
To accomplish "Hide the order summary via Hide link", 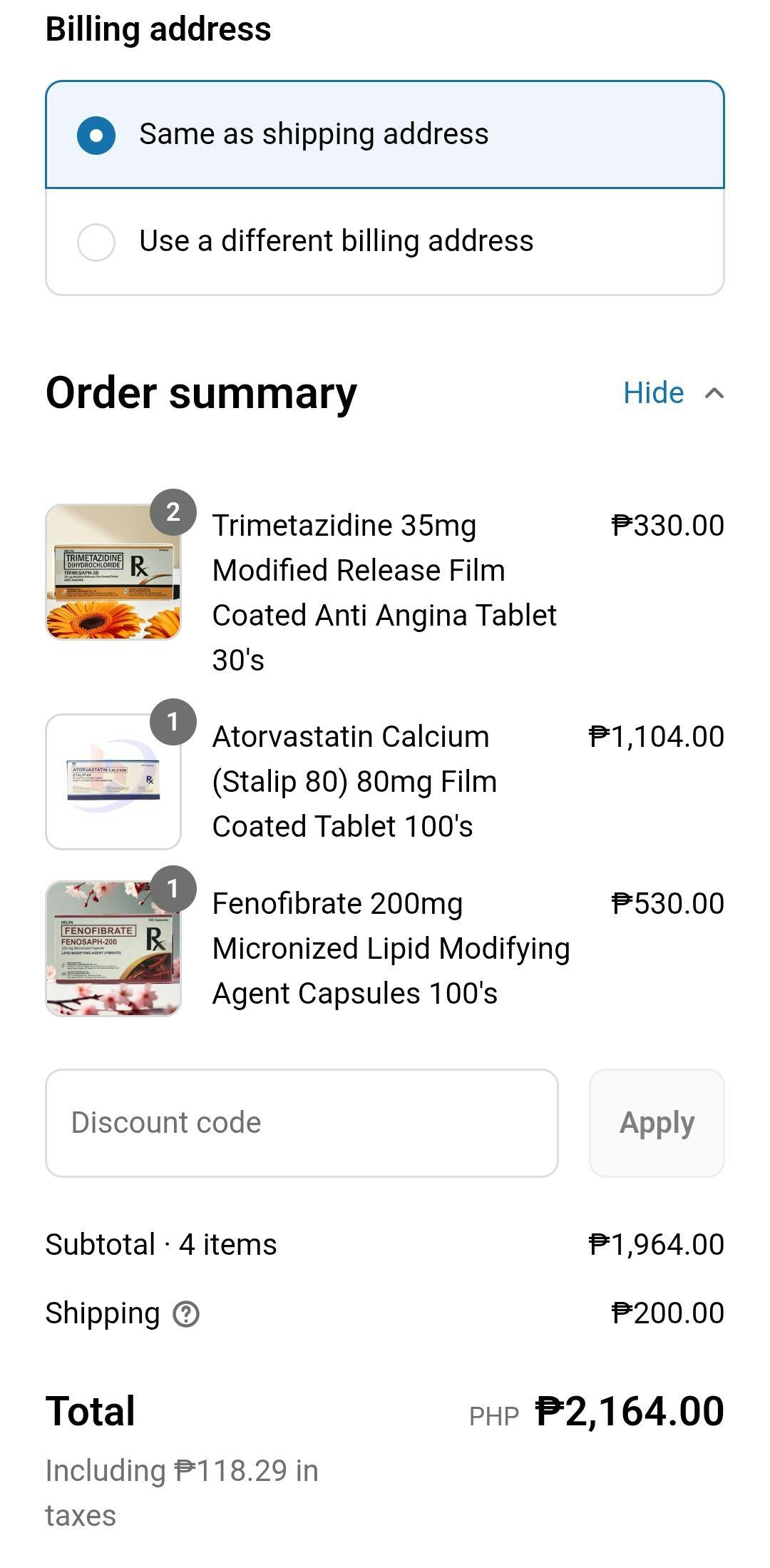I will [x=653, y=393].
